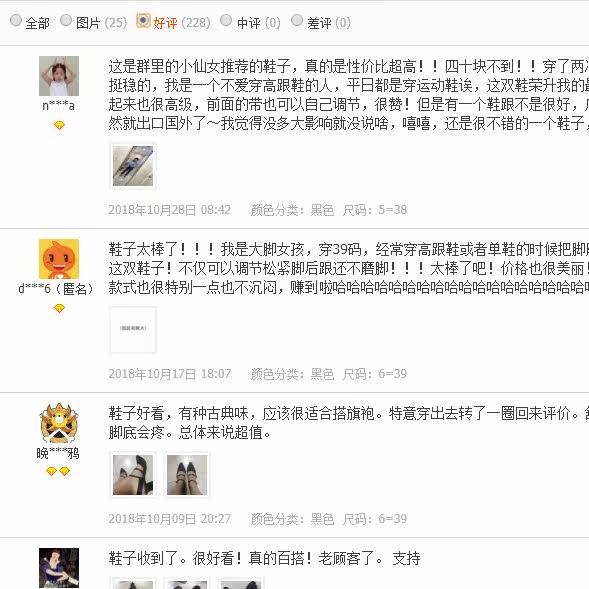Image resolution: width=589 pixels, height=589 pixels.
Task: Click the diamond badge under n***a
Action: [x=59, y=125]
